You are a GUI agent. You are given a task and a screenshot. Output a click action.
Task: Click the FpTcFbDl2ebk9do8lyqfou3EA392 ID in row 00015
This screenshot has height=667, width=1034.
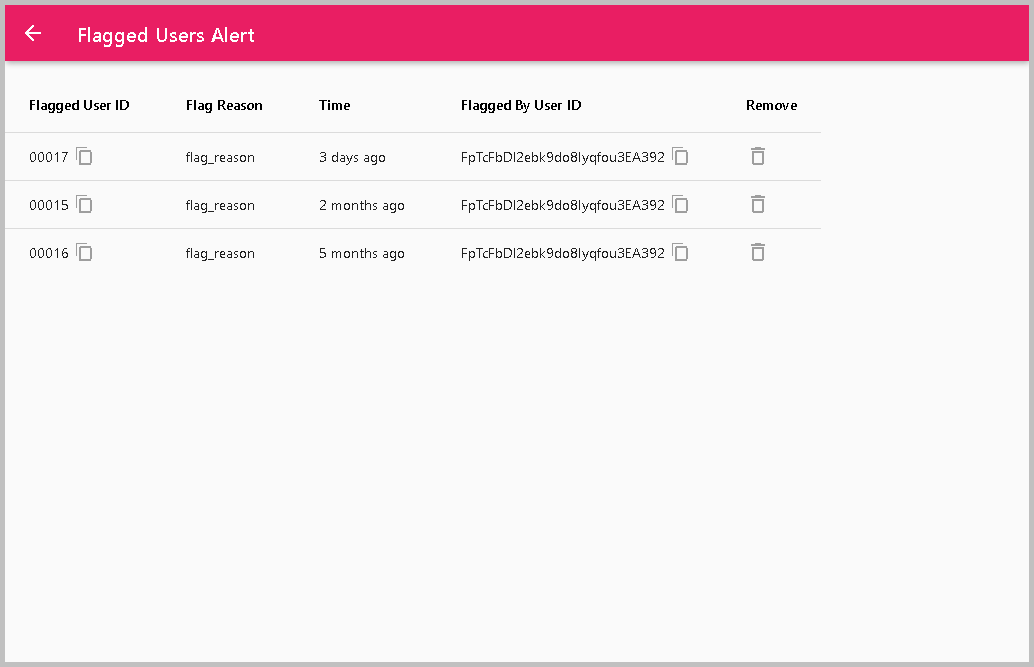tap(563, 206)
